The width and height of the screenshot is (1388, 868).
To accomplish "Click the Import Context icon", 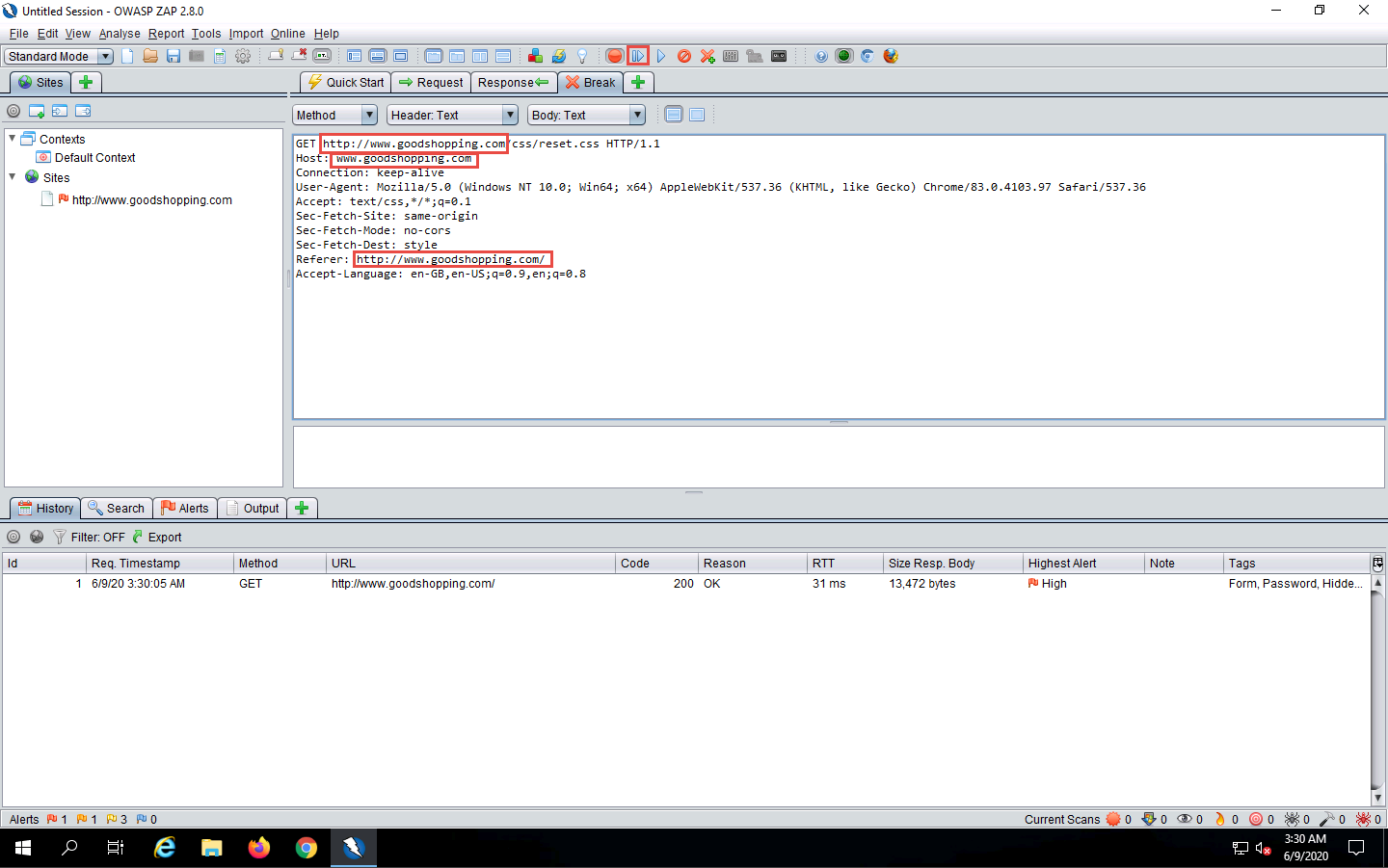I will click(60, 111).
